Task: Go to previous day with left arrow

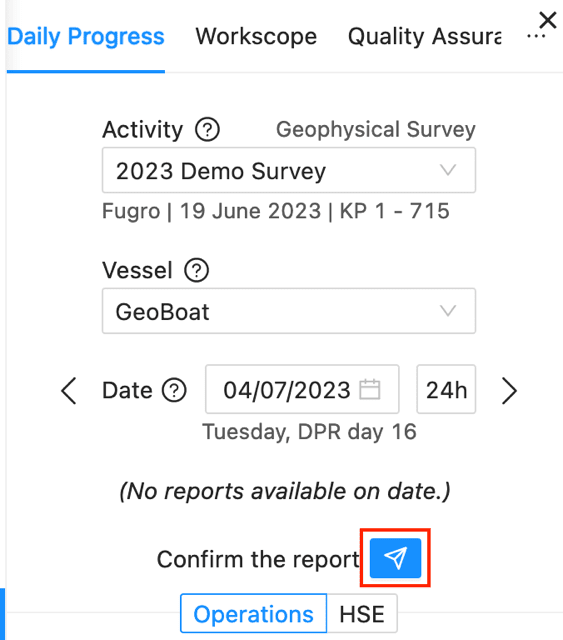Action: click(x=69, y=391)
